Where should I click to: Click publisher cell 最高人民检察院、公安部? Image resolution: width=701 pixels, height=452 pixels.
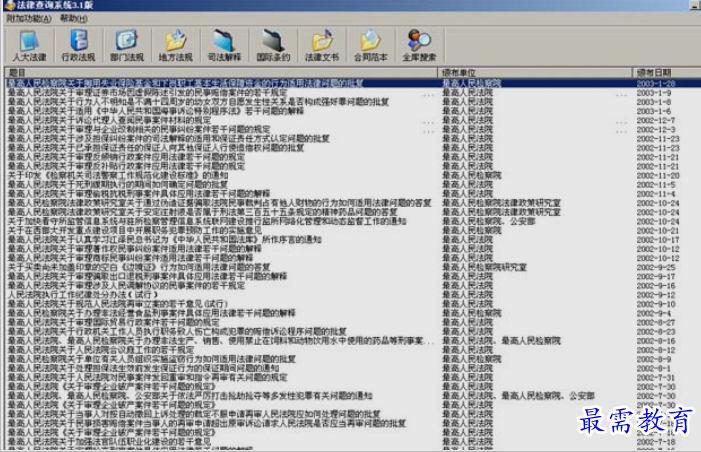(489, 221)
